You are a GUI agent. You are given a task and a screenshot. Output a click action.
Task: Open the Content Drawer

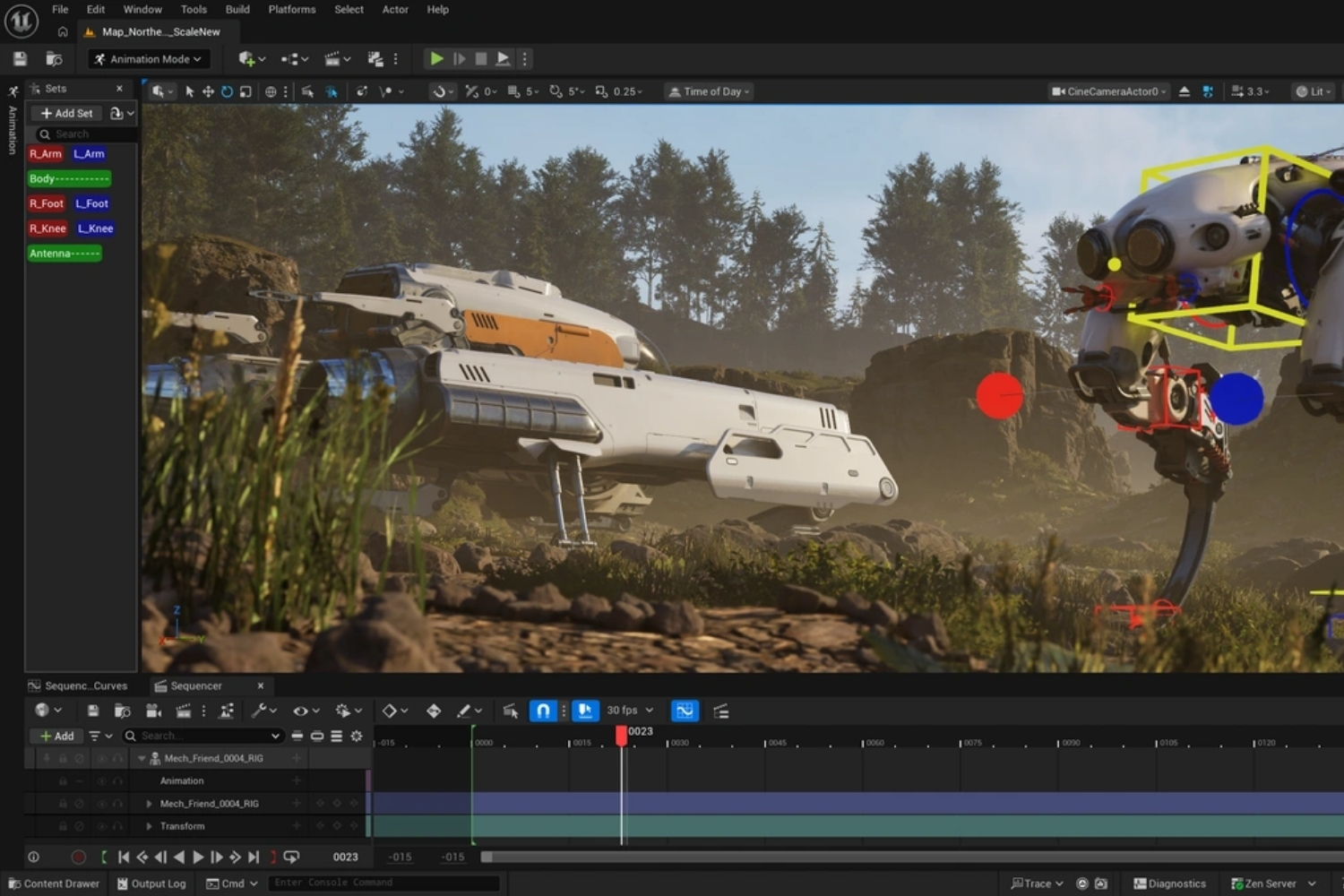[54, 883]
